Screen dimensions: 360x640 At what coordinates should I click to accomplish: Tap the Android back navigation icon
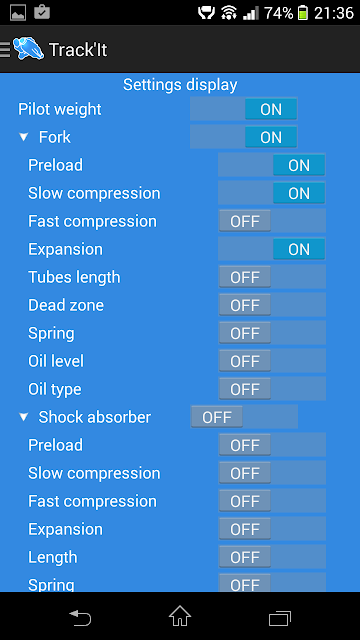click(80, 618)
